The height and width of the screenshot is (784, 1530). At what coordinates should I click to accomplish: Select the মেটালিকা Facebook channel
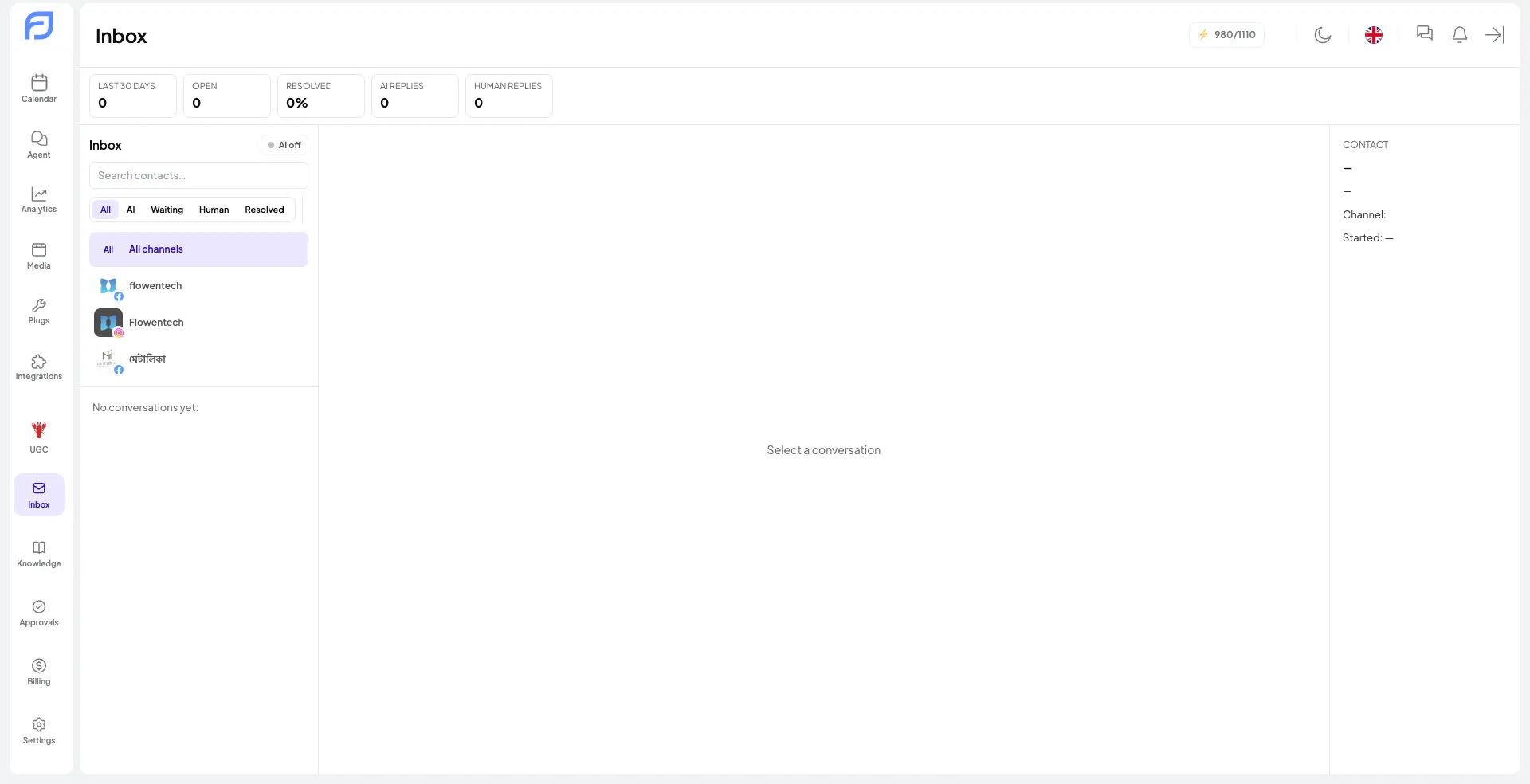click(x=198, y=359)
